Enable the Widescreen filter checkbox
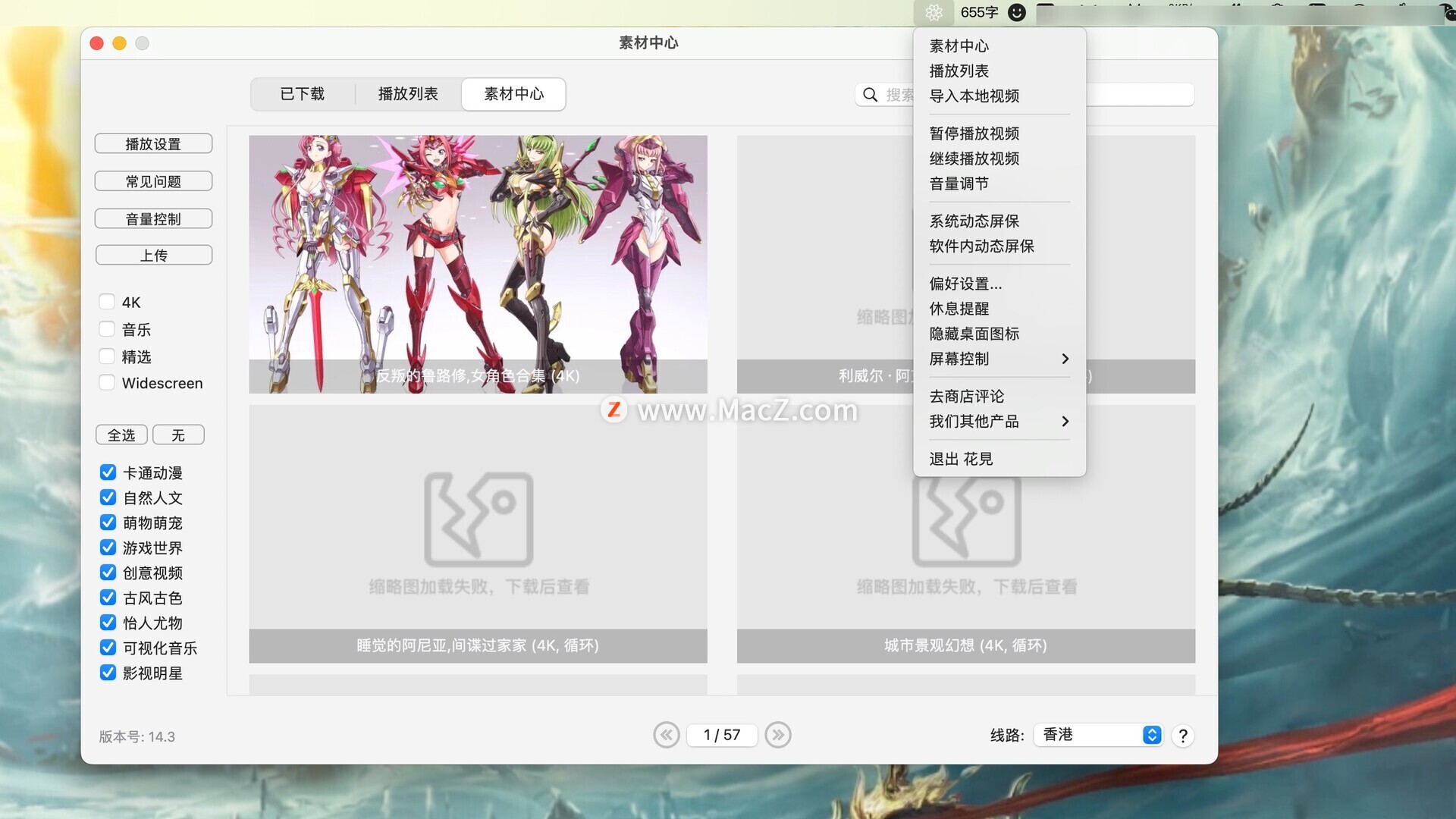 (107, 383)
